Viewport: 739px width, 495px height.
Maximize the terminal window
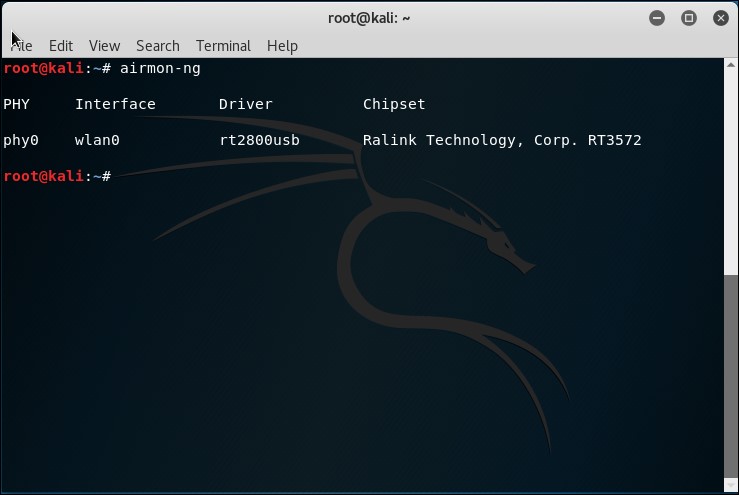click(x=689, y=18)
